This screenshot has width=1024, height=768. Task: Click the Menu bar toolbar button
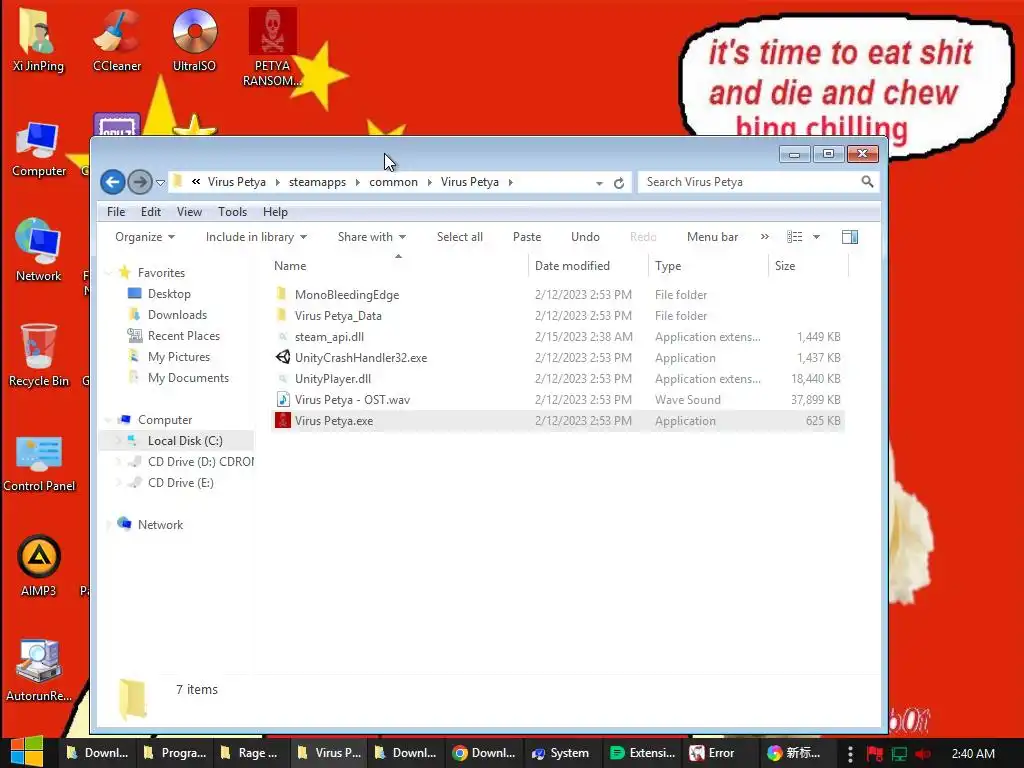click(x=712, y=236)
